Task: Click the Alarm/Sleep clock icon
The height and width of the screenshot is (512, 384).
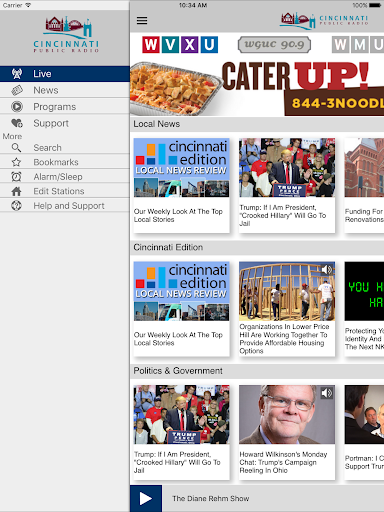Action: pyautogui.click(x=16, y=177)
